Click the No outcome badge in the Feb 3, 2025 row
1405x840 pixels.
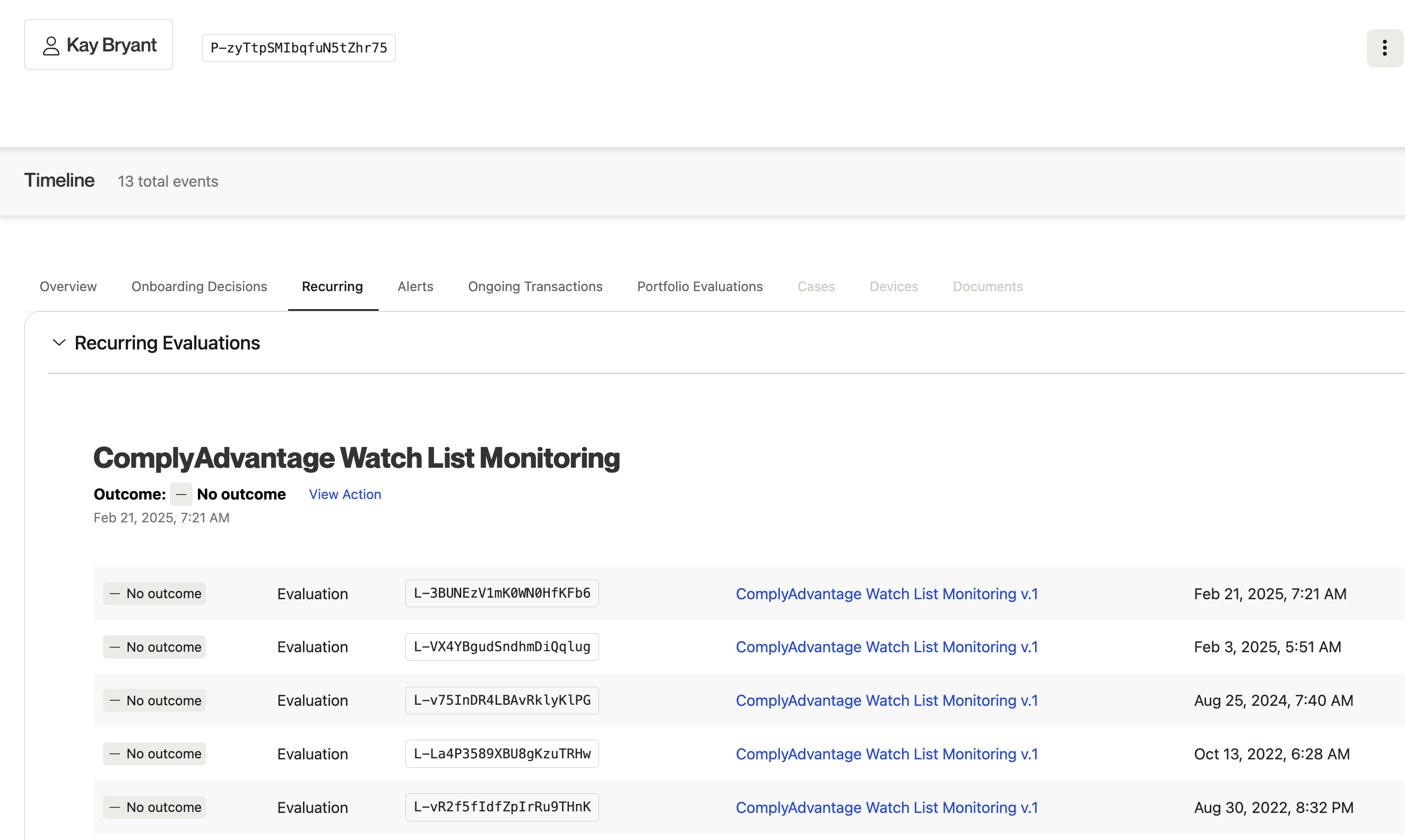point(154,647)
